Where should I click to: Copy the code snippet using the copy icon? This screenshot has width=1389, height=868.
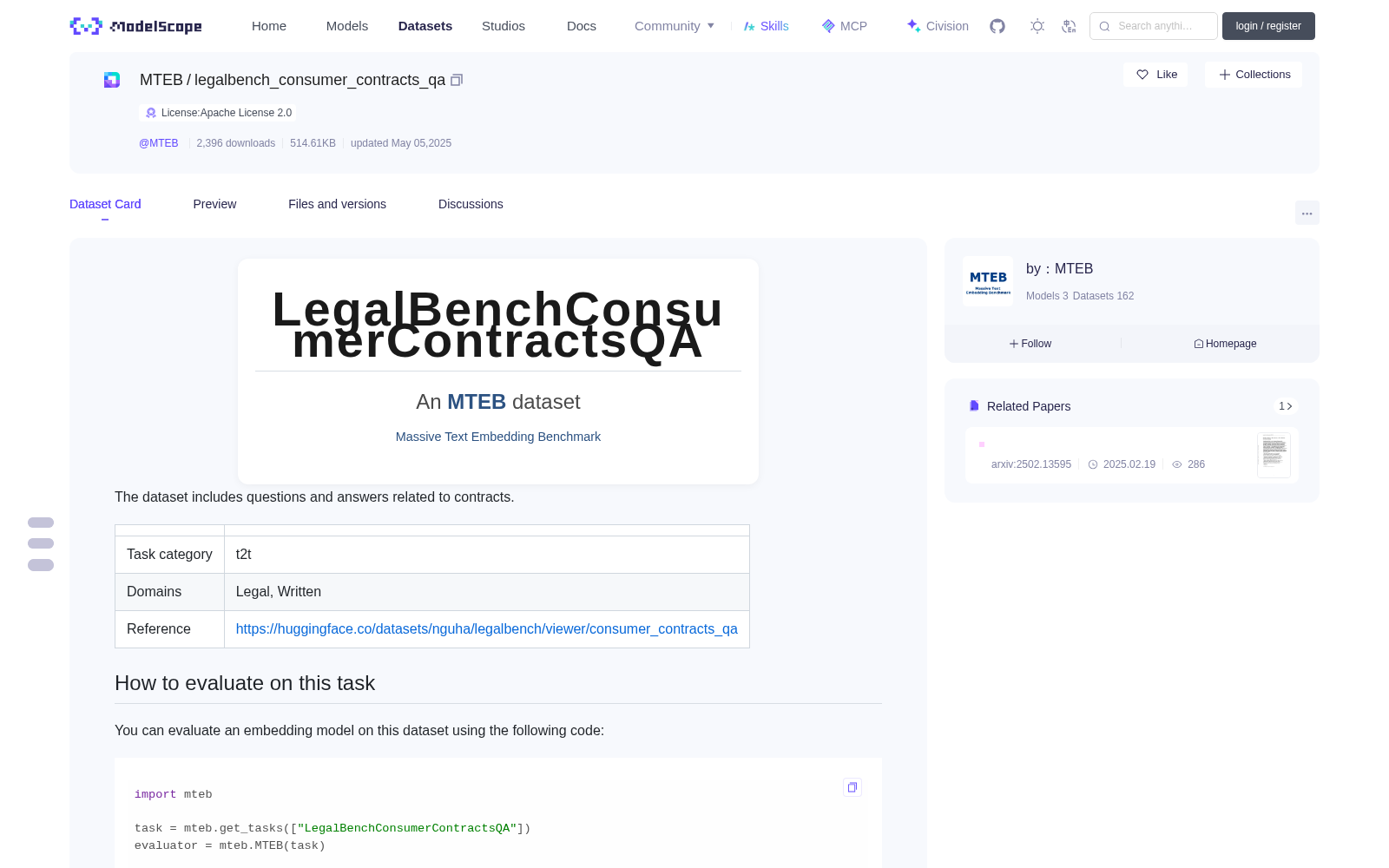pos(852,787)
